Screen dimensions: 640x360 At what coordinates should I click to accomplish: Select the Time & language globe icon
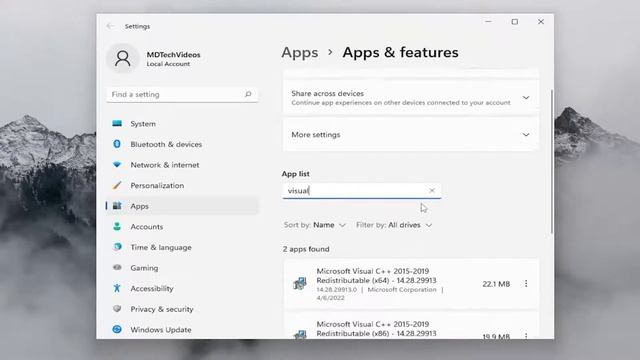117,247
